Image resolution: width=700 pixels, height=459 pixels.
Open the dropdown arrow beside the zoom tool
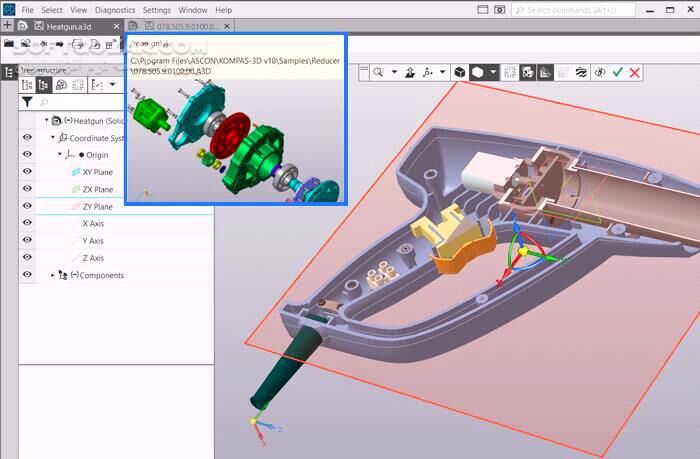coord(394,73)
